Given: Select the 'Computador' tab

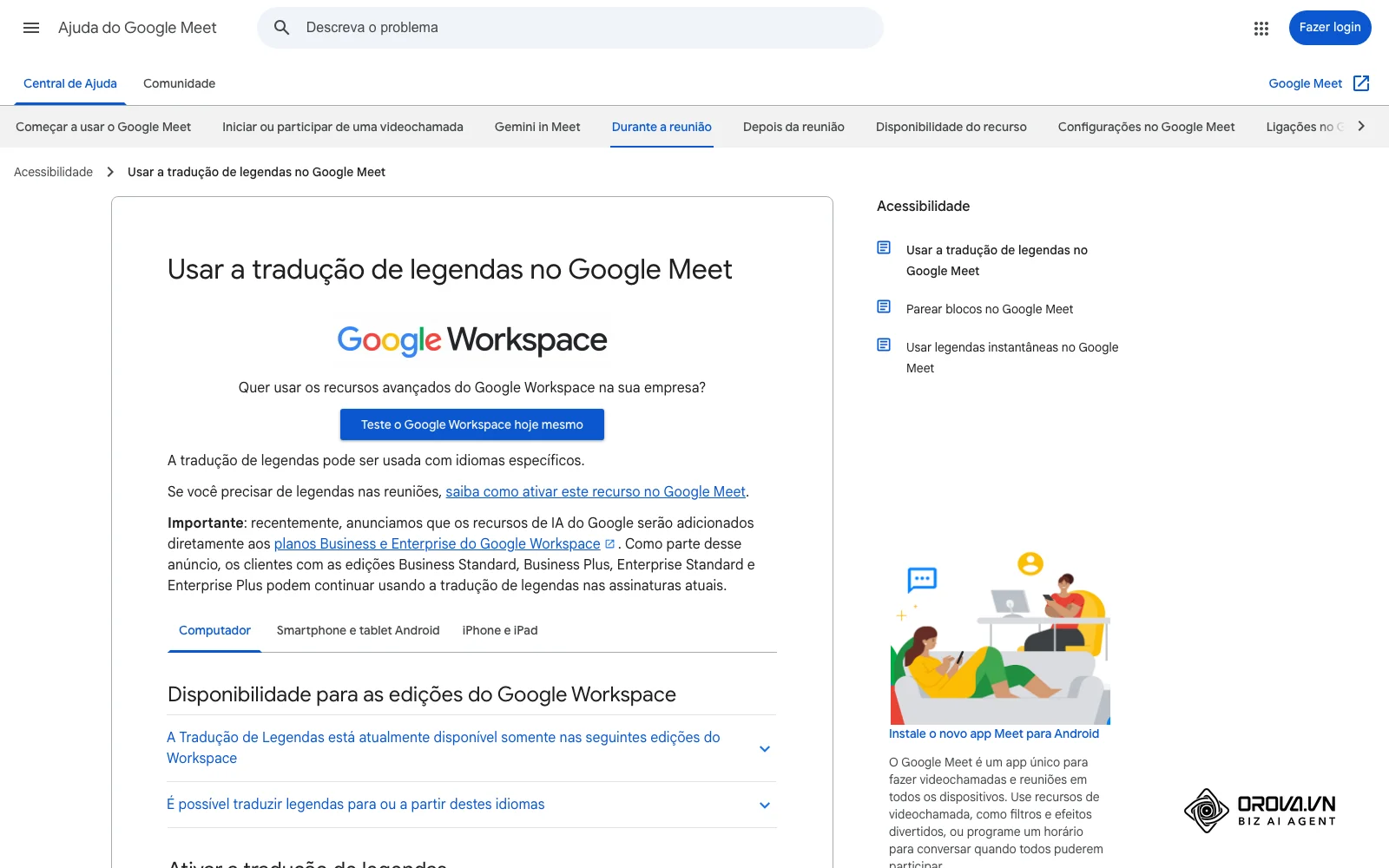Looking at the screenshot, I should pyautogui.click(x=214, y=630).
